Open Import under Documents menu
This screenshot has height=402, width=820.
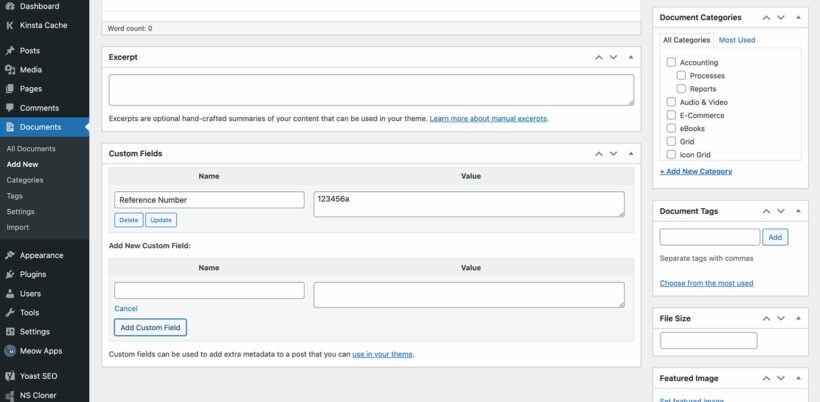tap(17, 227)
